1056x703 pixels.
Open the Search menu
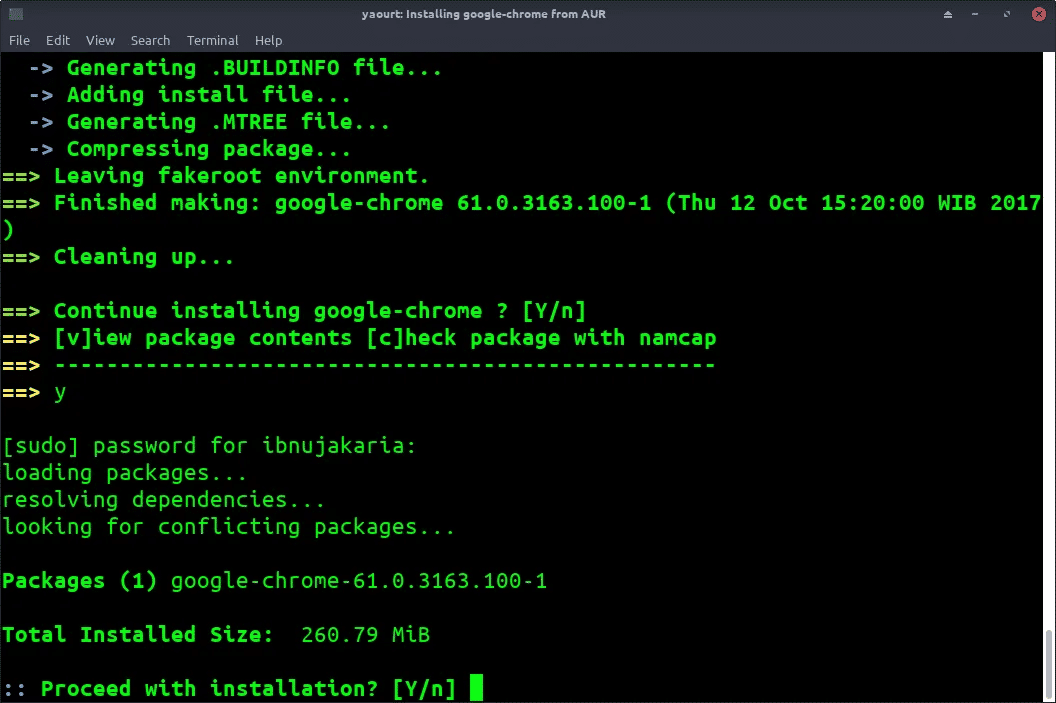point(150,40)
